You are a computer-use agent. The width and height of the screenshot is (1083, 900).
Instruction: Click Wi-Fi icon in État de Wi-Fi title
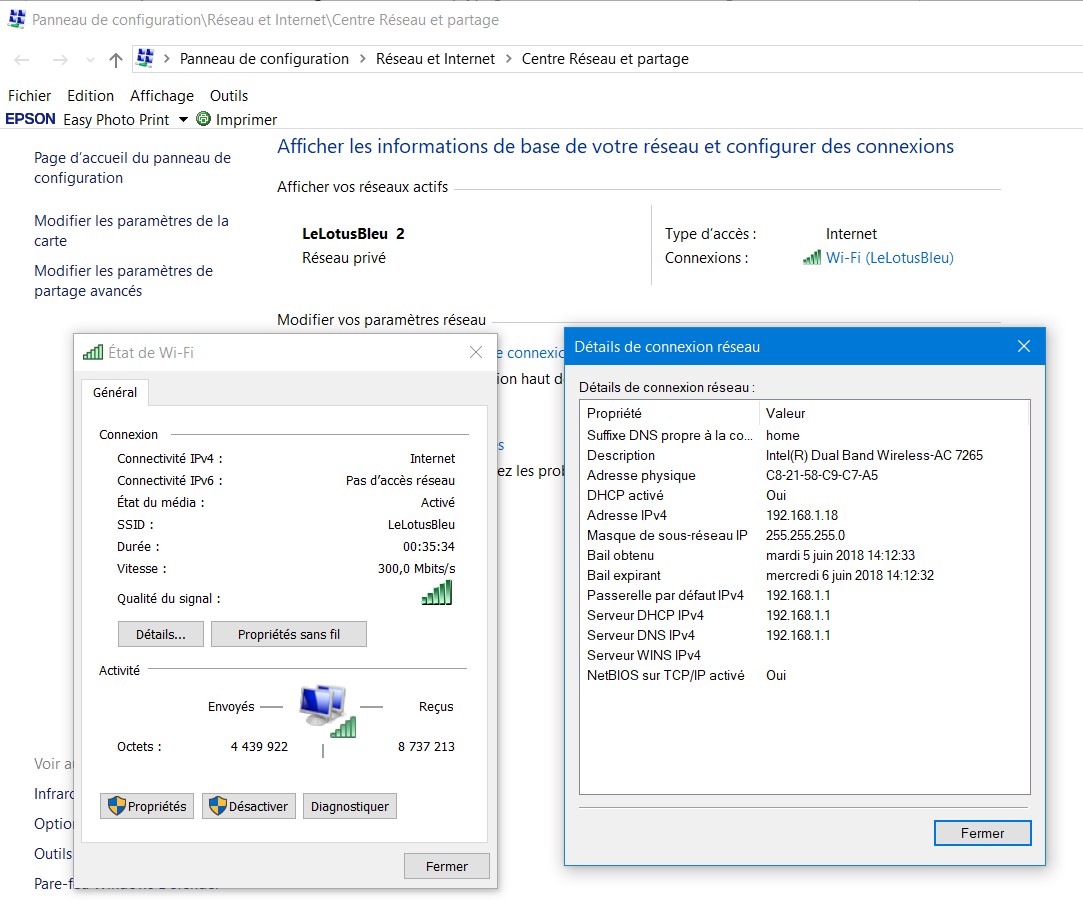pos(93,352)
